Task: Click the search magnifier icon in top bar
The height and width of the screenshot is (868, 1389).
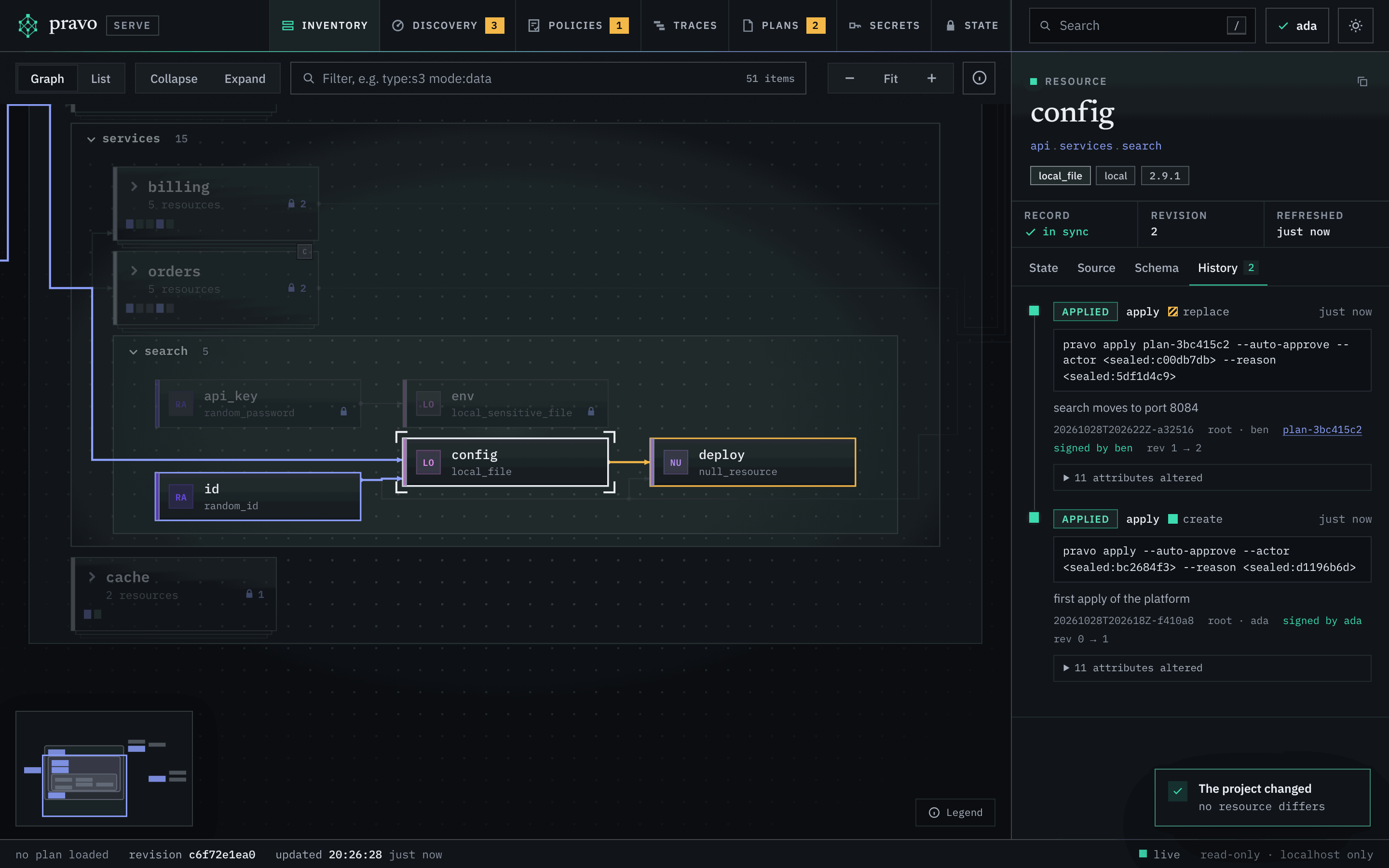Action: pos(1045,26)
